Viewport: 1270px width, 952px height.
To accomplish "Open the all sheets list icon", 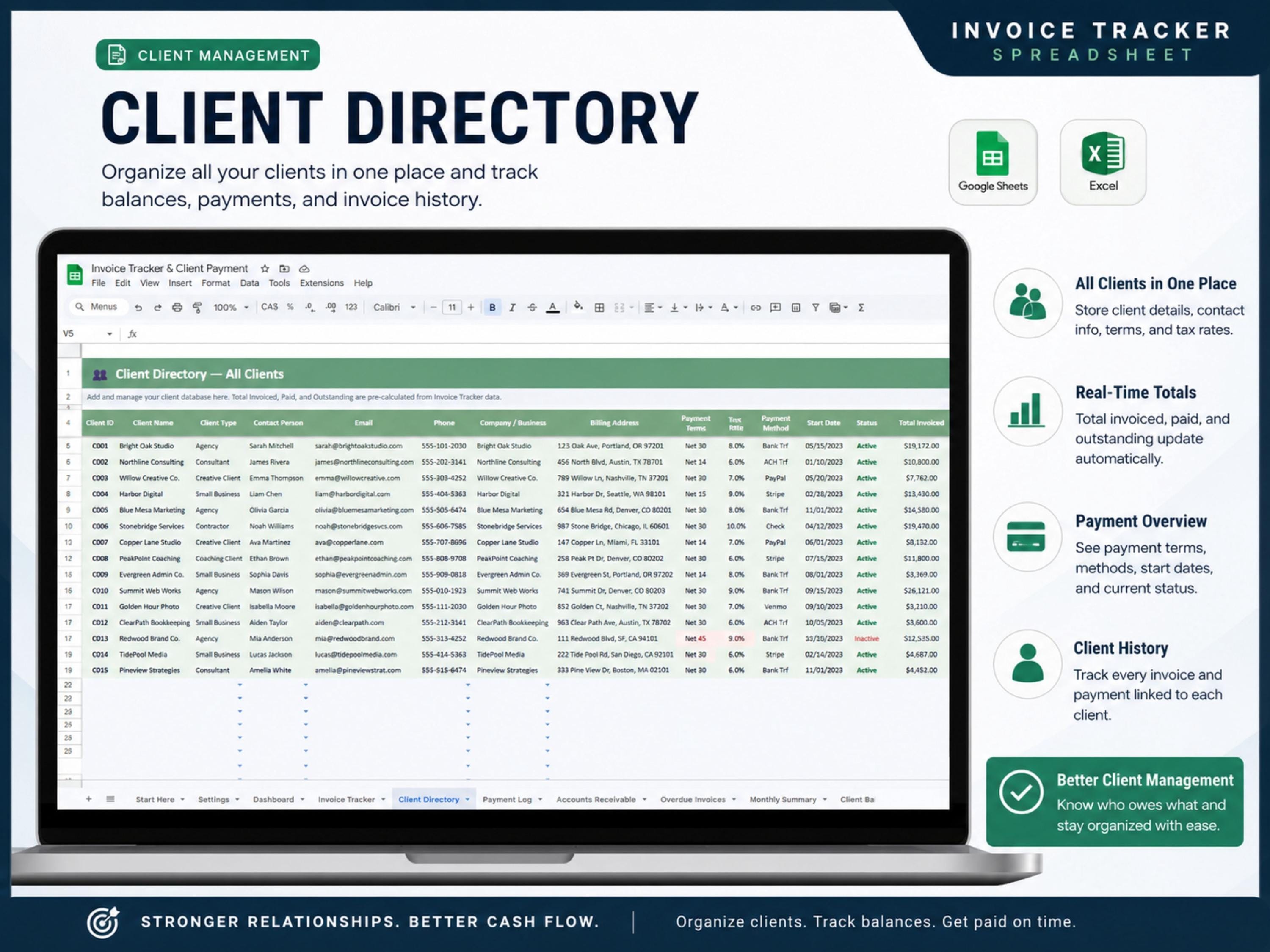I will [110, 799].
